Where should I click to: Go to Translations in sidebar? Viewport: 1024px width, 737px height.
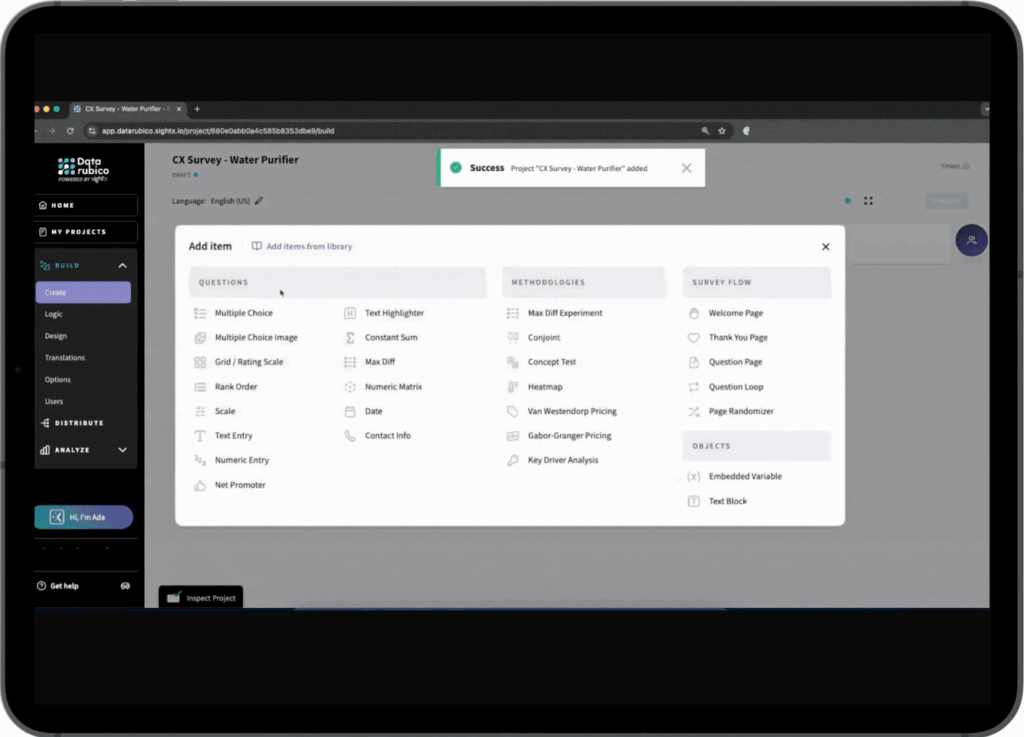[x=64, y=358]
